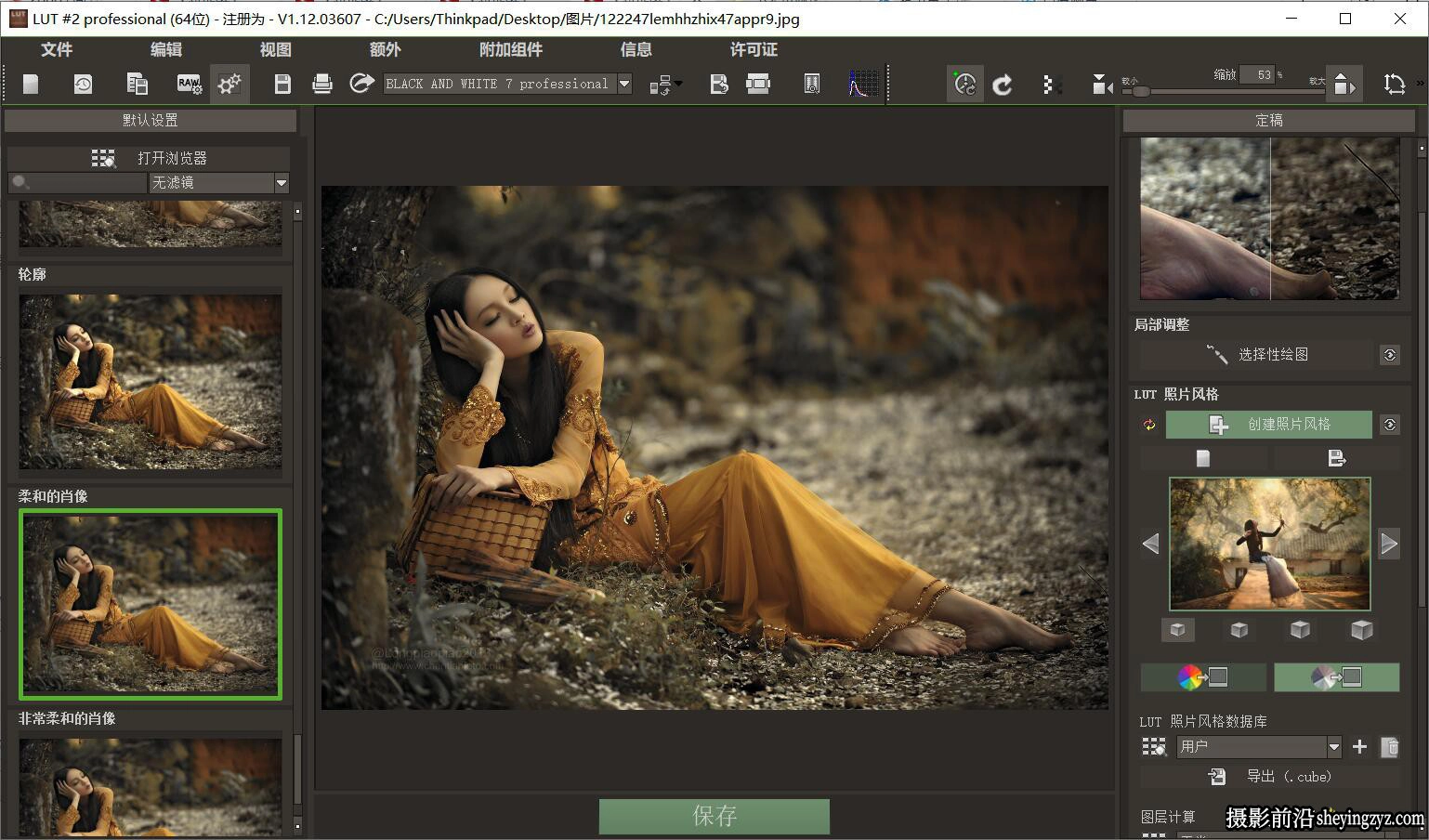Open the 文件 menu
The height and width of the screenshot is (840, 1429).
(57, 49)
